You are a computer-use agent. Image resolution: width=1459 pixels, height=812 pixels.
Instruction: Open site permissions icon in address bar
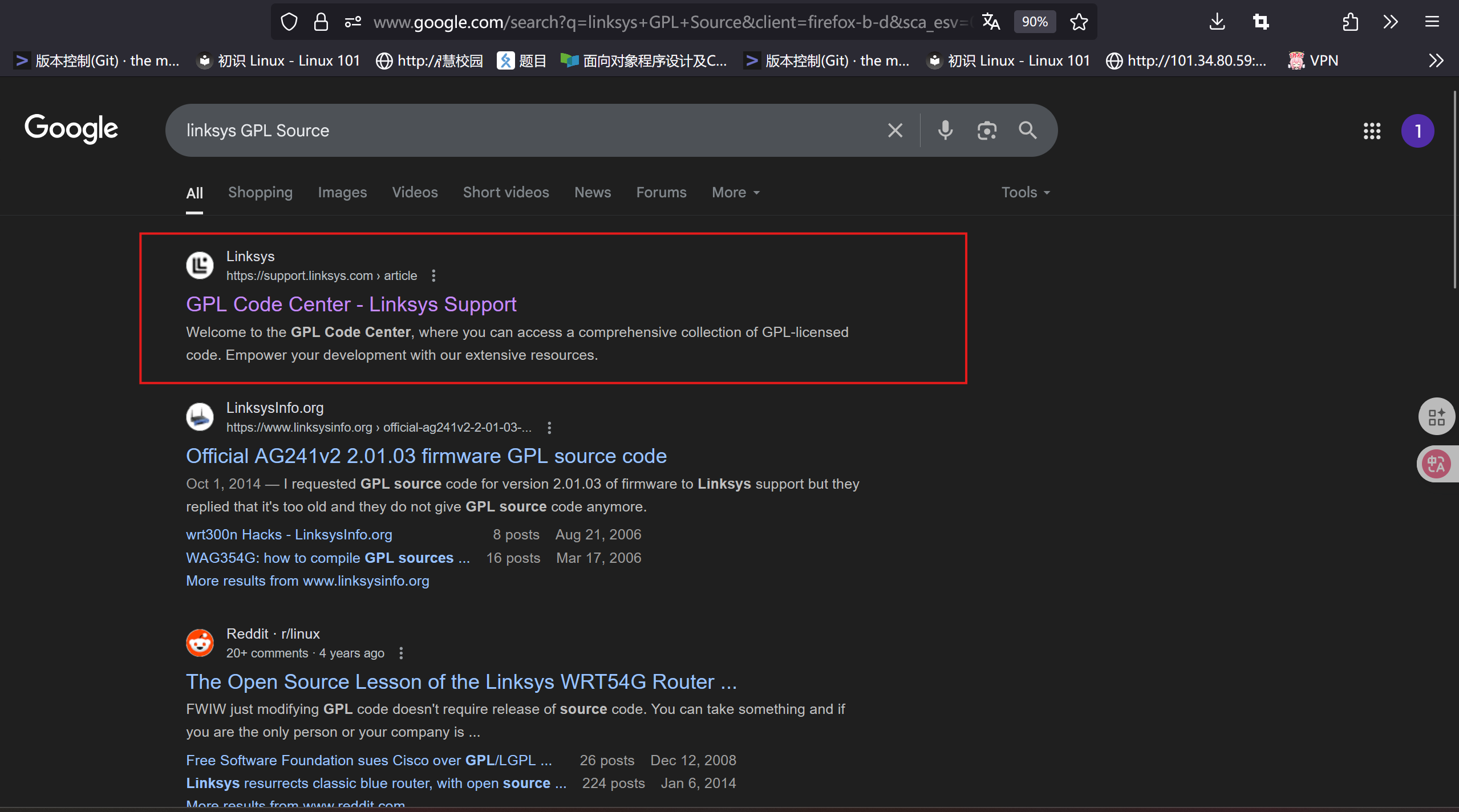coord(353,22)
